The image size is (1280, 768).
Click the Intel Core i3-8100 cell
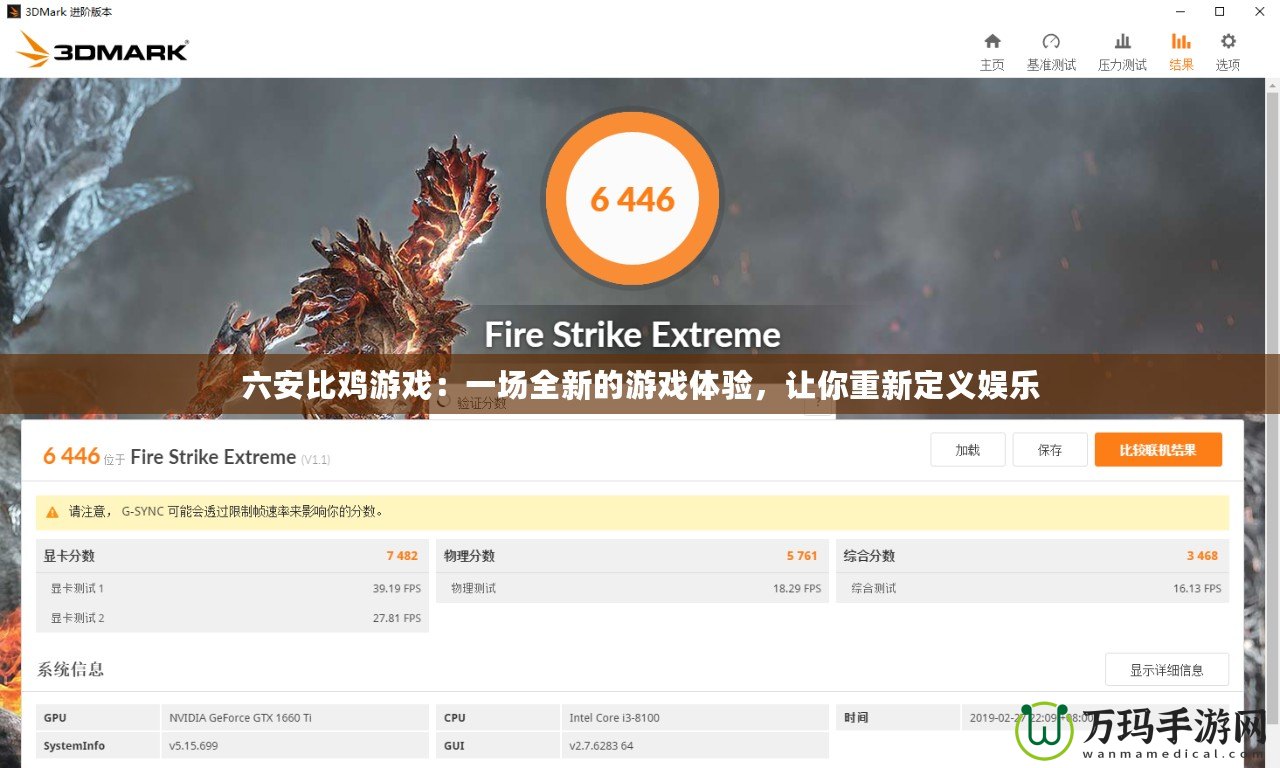(x=694, y=717)
